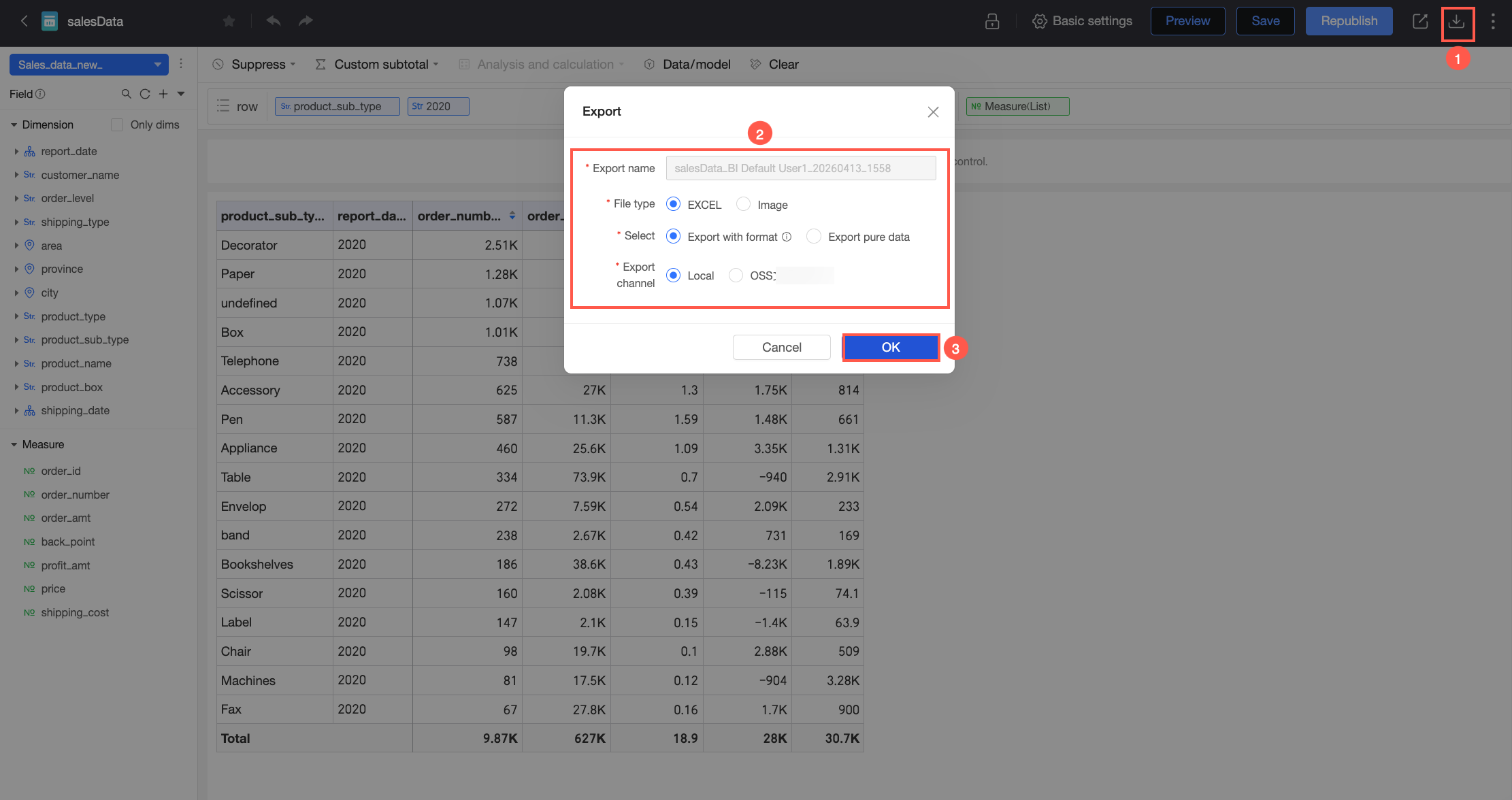1512x800 pixels.
Task: Refresh the field list
Action: (145, 94)
